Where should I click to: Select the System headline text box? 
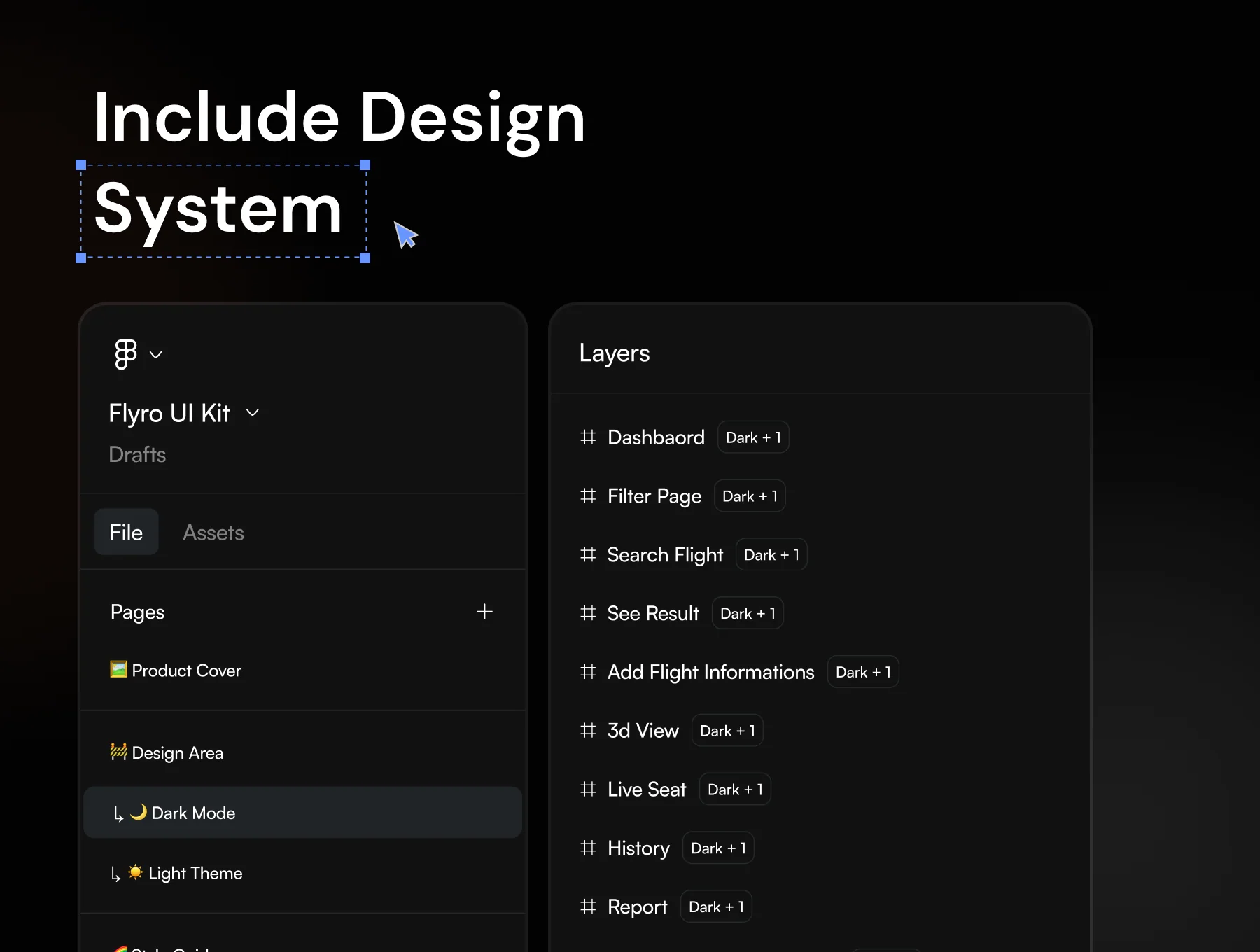click(x=223, y=211)
